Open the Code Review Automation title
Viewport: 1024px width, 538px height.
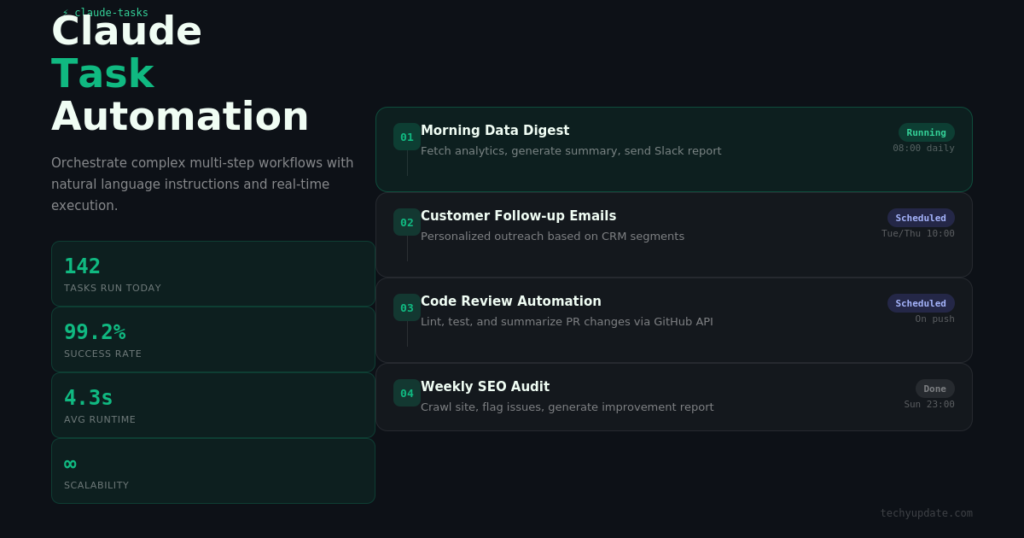coord(511,302)
